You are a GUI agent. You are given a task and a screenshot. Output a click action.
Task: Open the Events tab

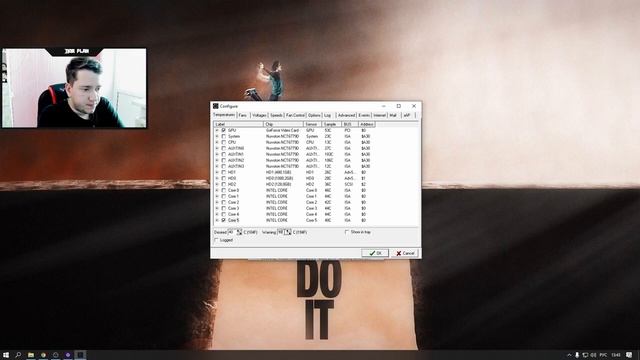coord(364,116)
